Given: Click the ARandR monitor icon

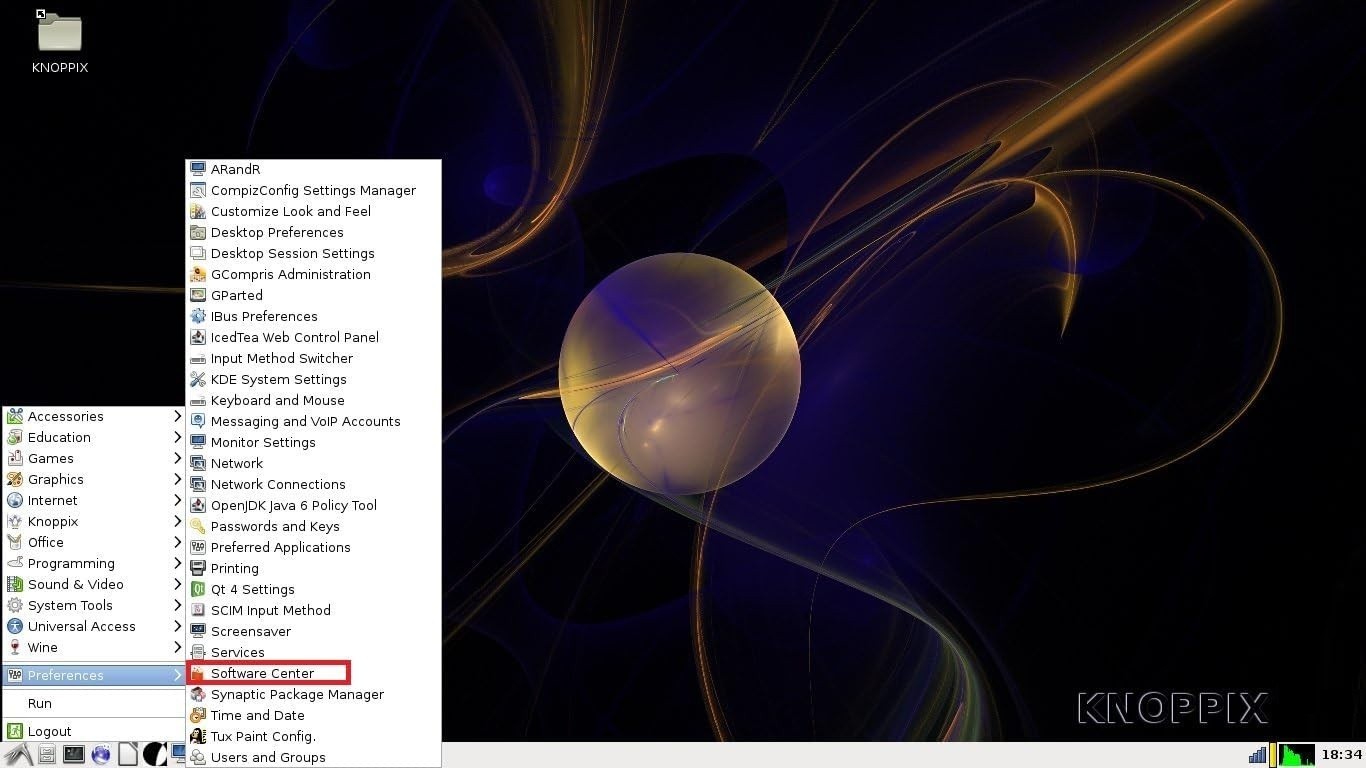Looking at the screenshot, I should pos(198,169).
